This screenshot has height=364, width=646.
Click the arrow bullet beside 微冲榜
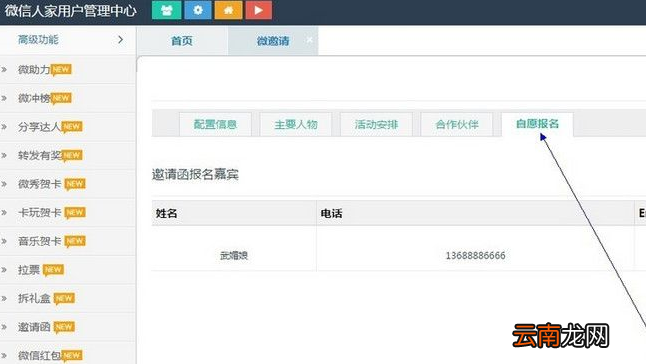(4, 98)
